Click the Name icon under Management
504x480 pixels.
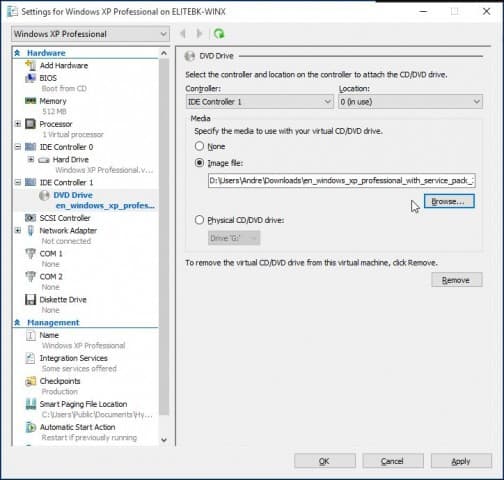(x=30, y=335)
